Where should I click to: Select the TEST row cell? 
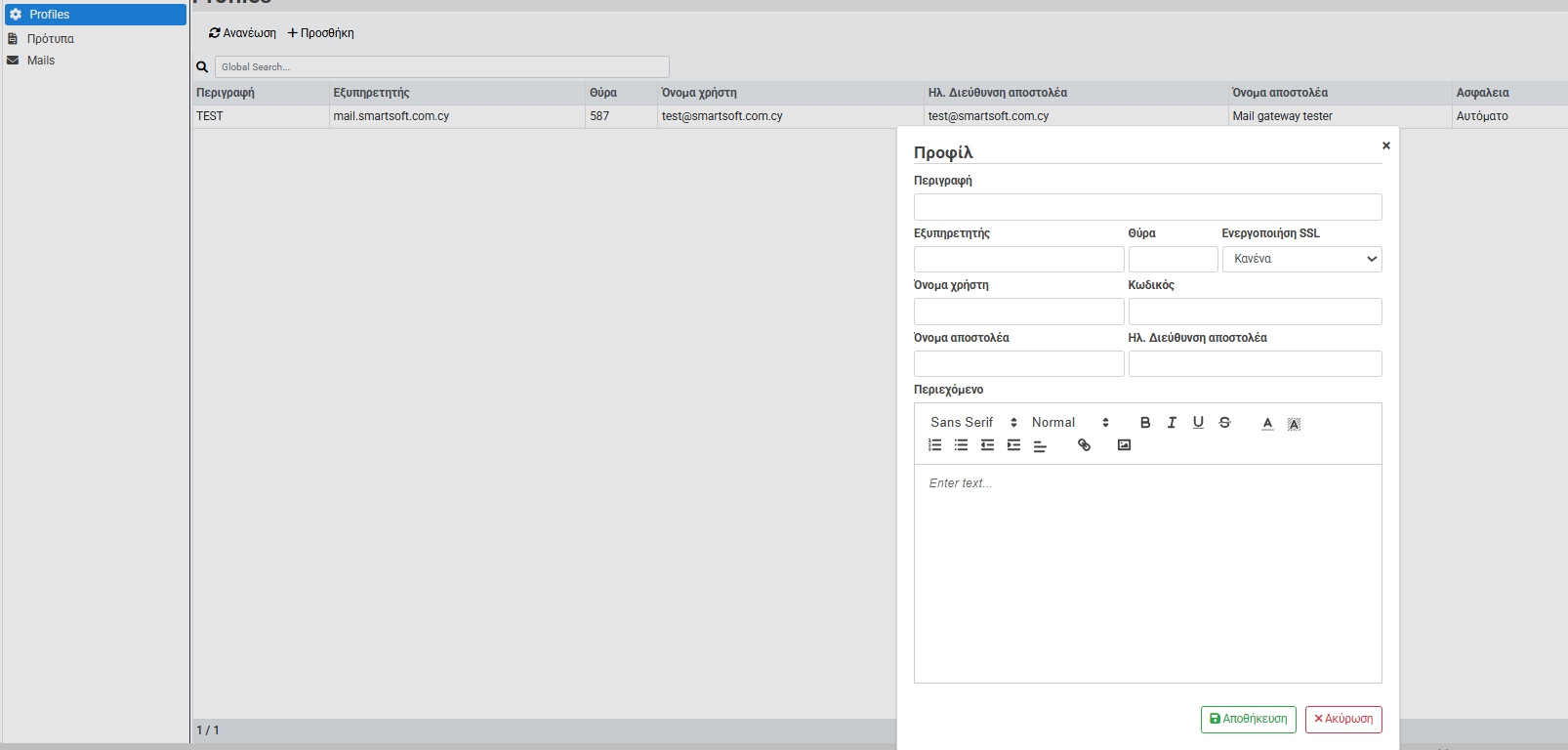[x=261, y=116]
